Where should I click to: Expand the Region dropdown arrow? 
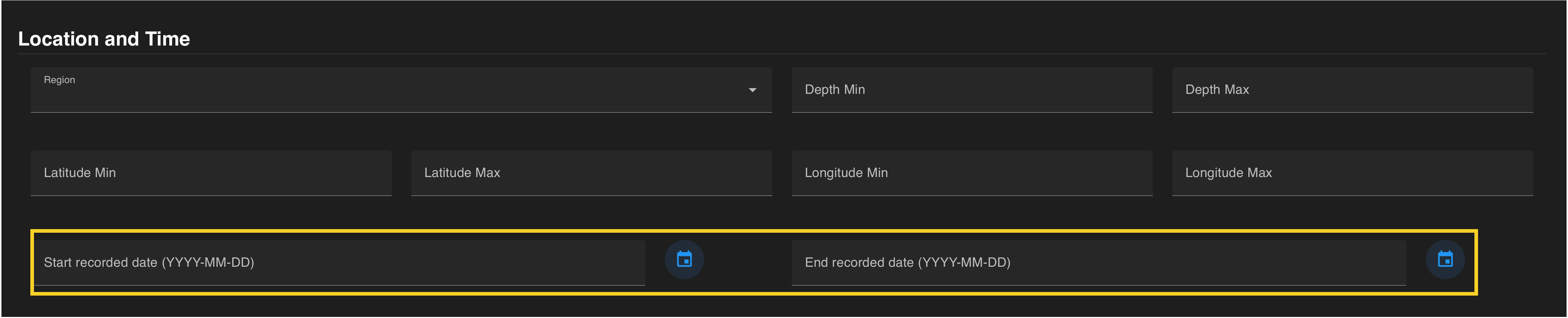(x=752, y=90)
